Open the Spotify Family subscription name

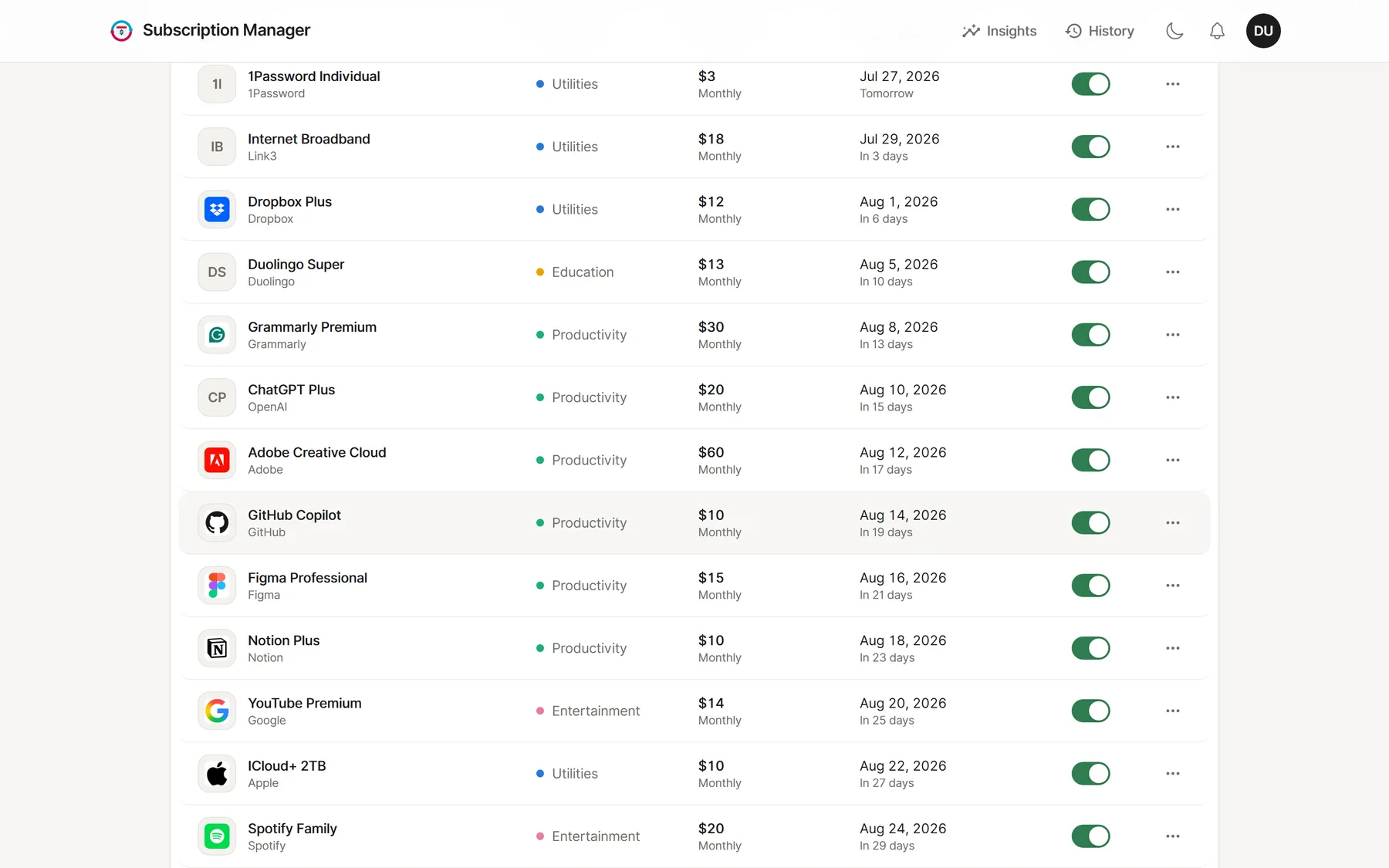point(292,829)
